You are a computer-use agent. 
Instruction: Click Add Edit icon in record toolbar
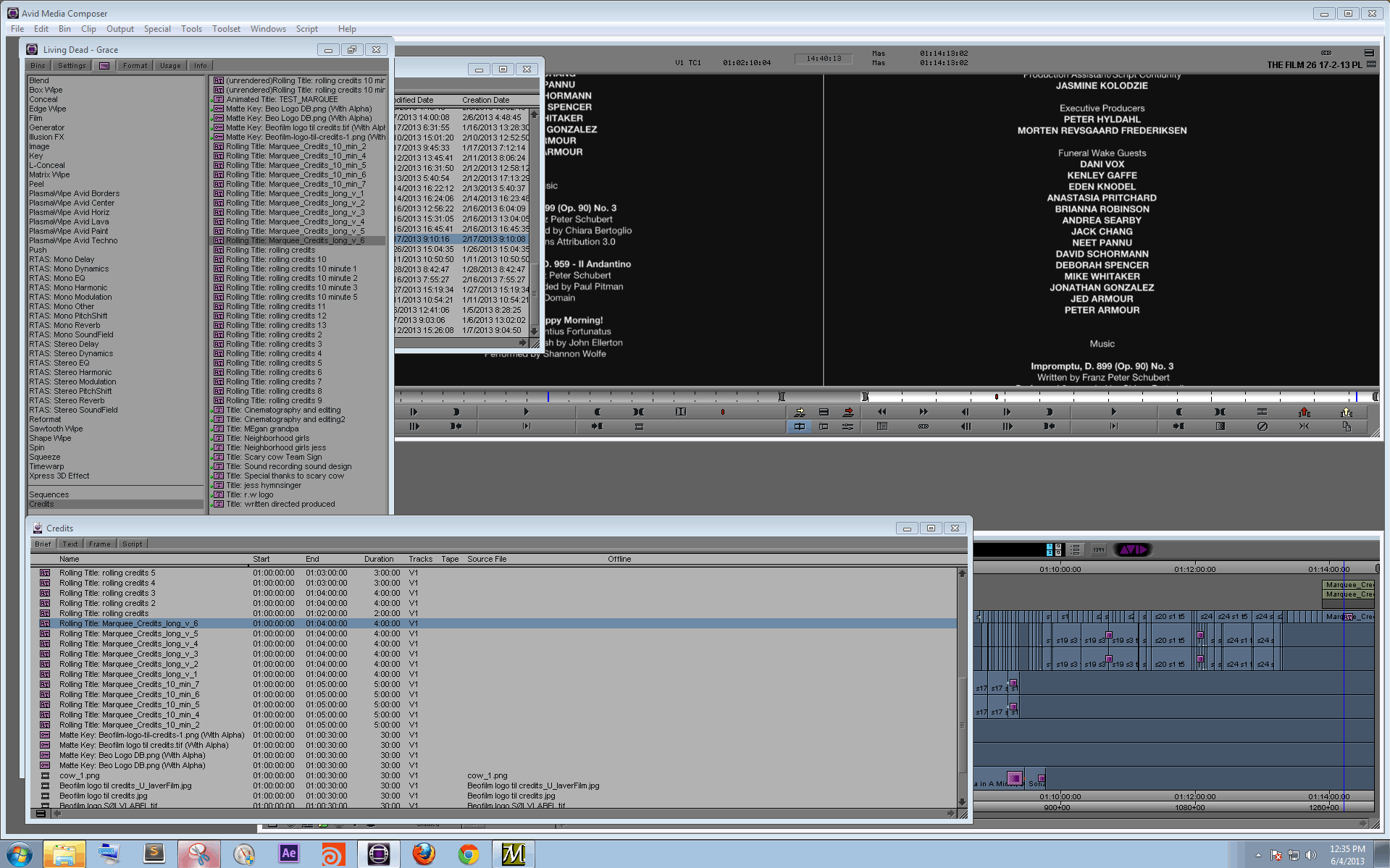[x=1262, y=412]
